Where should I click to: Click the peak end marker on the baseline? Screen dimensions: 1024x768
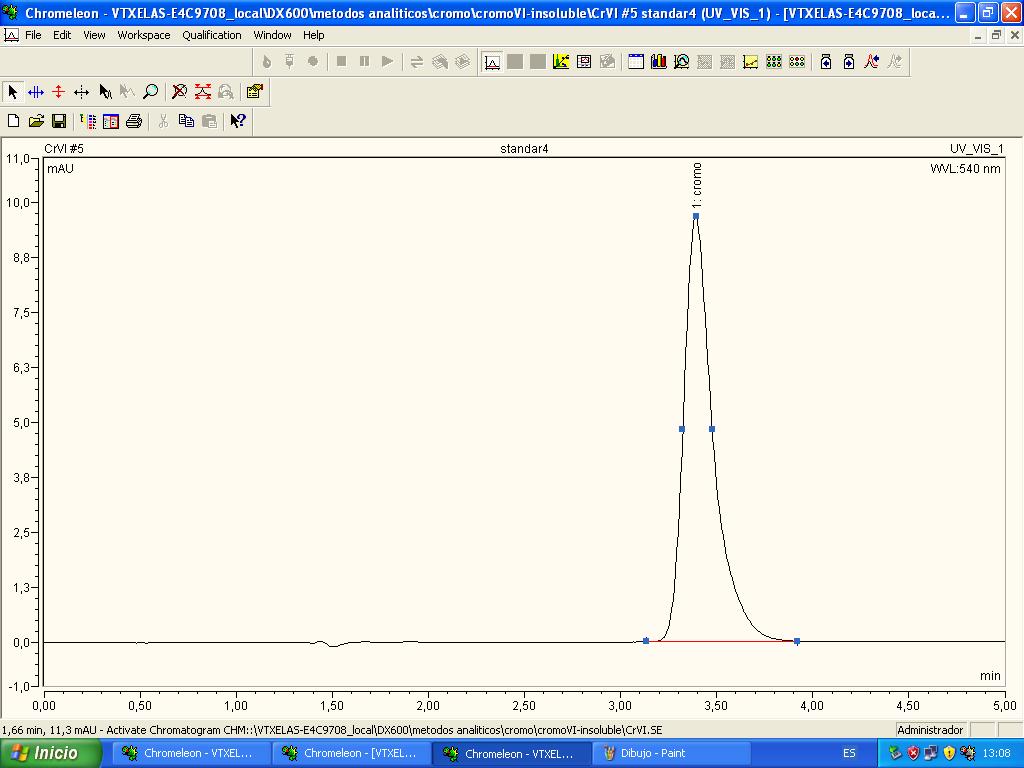[x=797, y=641]
